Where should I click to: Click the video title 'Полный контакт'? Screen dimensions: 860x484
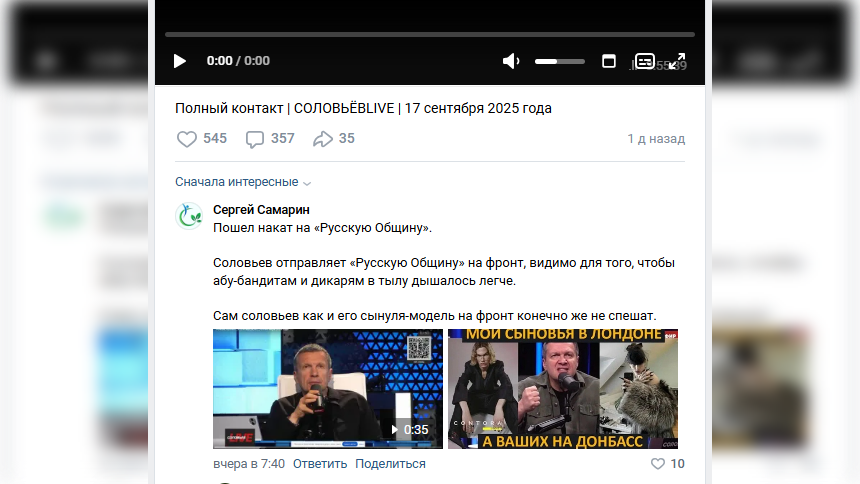click(x=363, y=108)
